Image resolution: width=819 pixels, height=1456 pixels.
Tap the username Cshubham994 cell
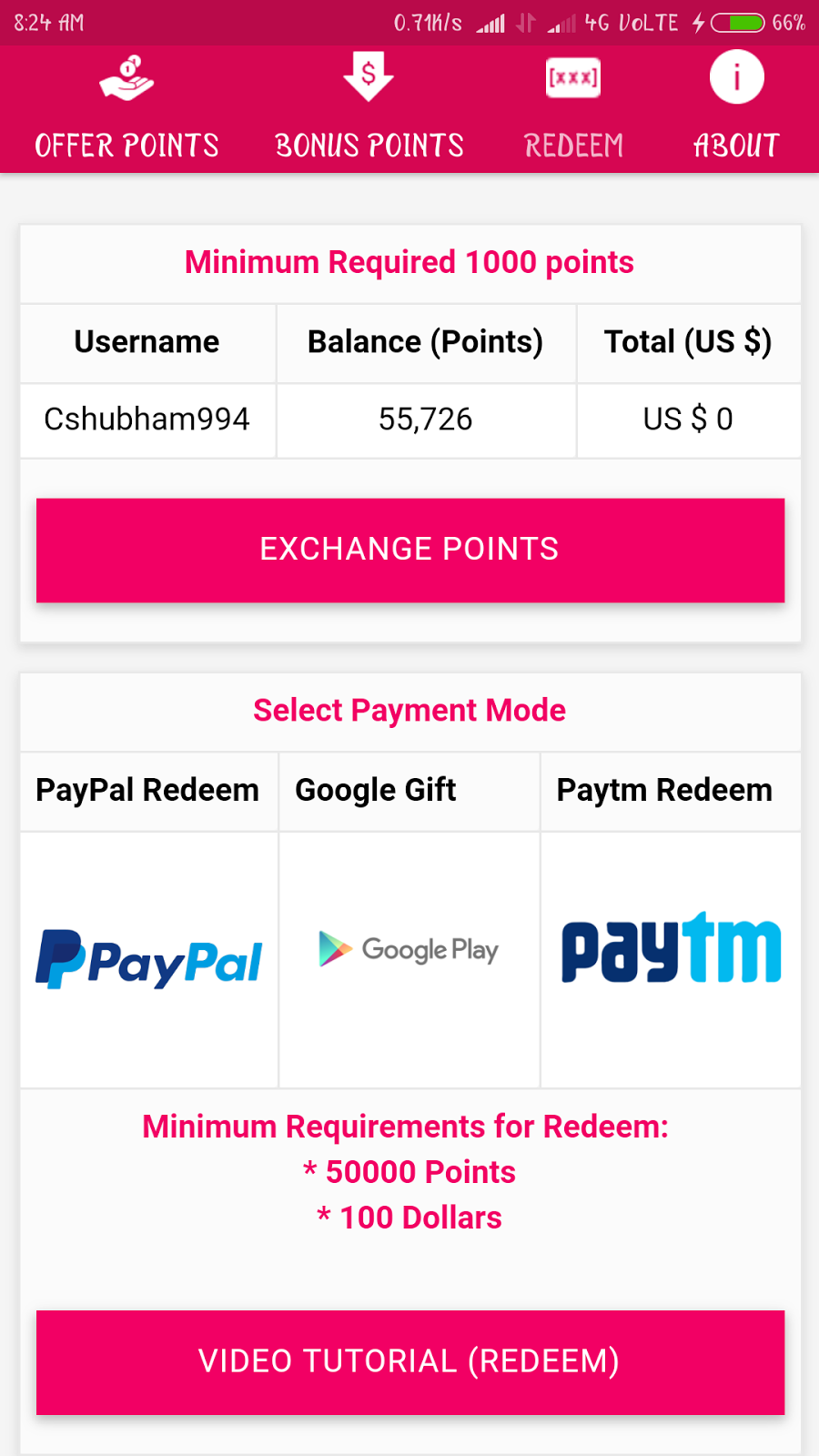147,420
